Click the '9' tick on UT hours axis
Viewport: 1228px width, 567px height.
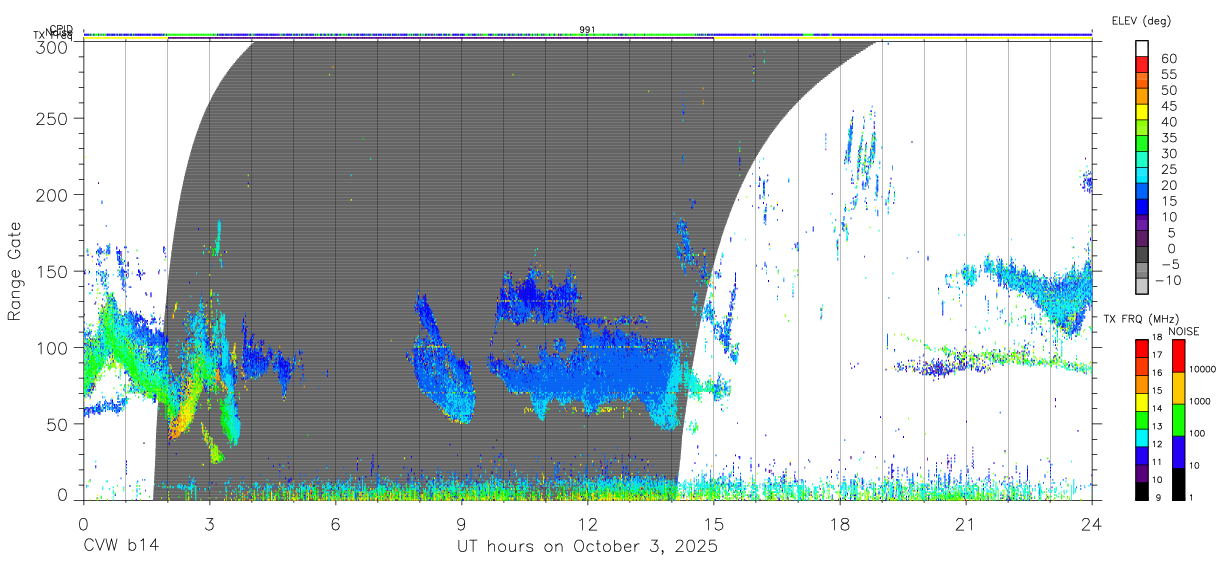(461, 523)
